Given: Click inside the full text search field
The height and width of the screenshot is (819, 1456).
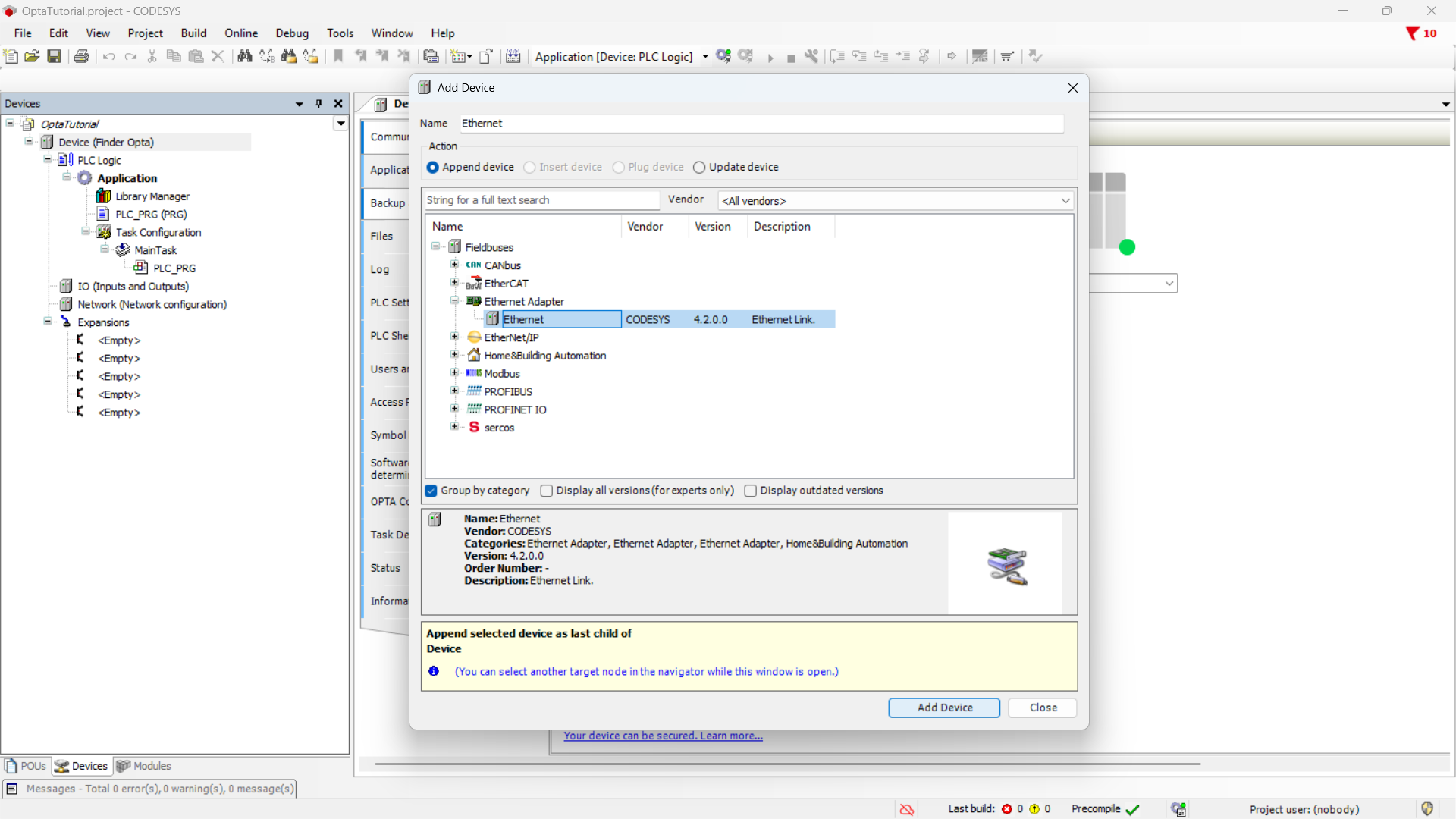Looking at the screenshot, I should click(541, 199).
